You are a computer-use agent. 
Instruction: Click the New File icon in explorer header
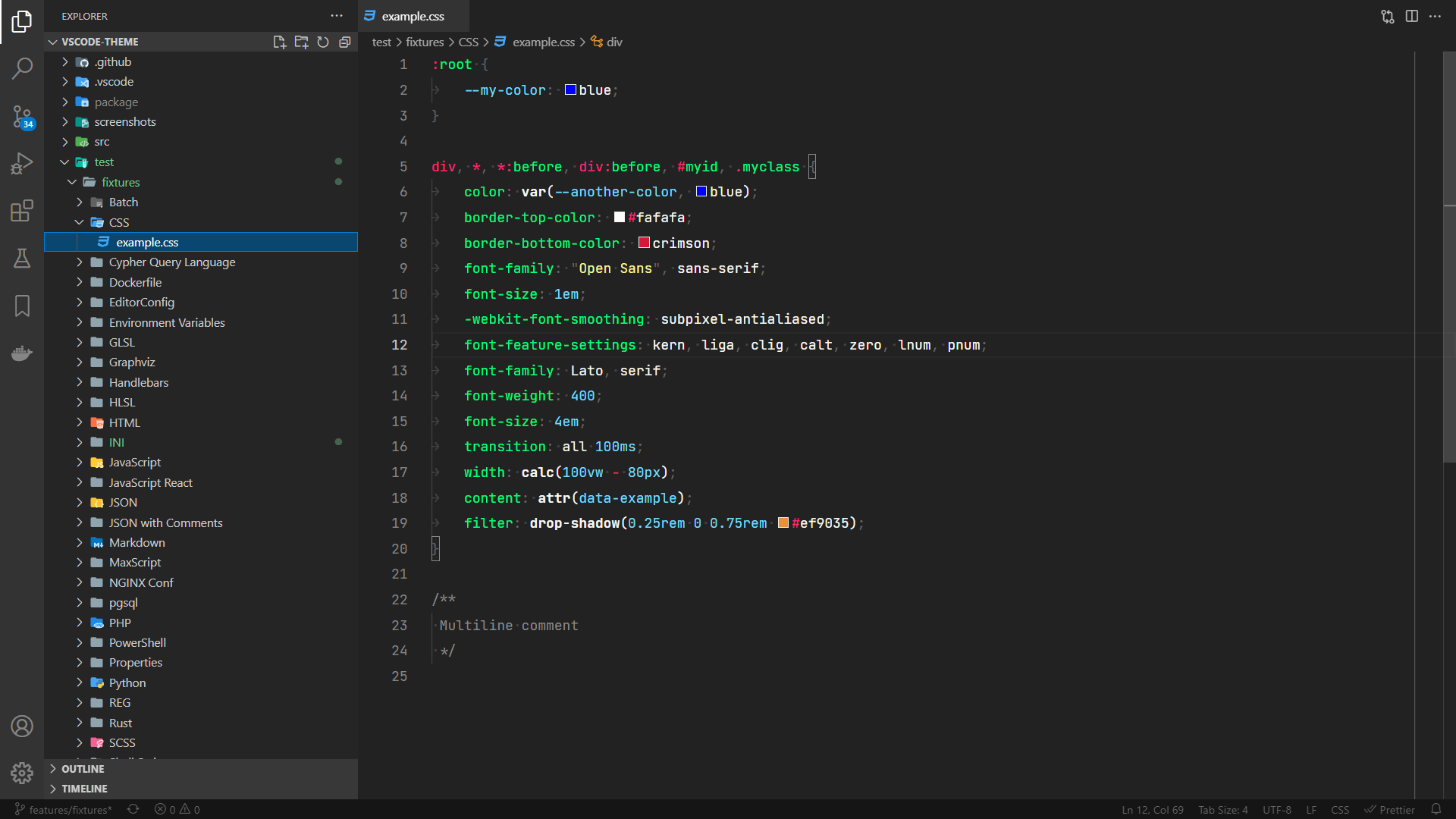click(x=279, y=42)
